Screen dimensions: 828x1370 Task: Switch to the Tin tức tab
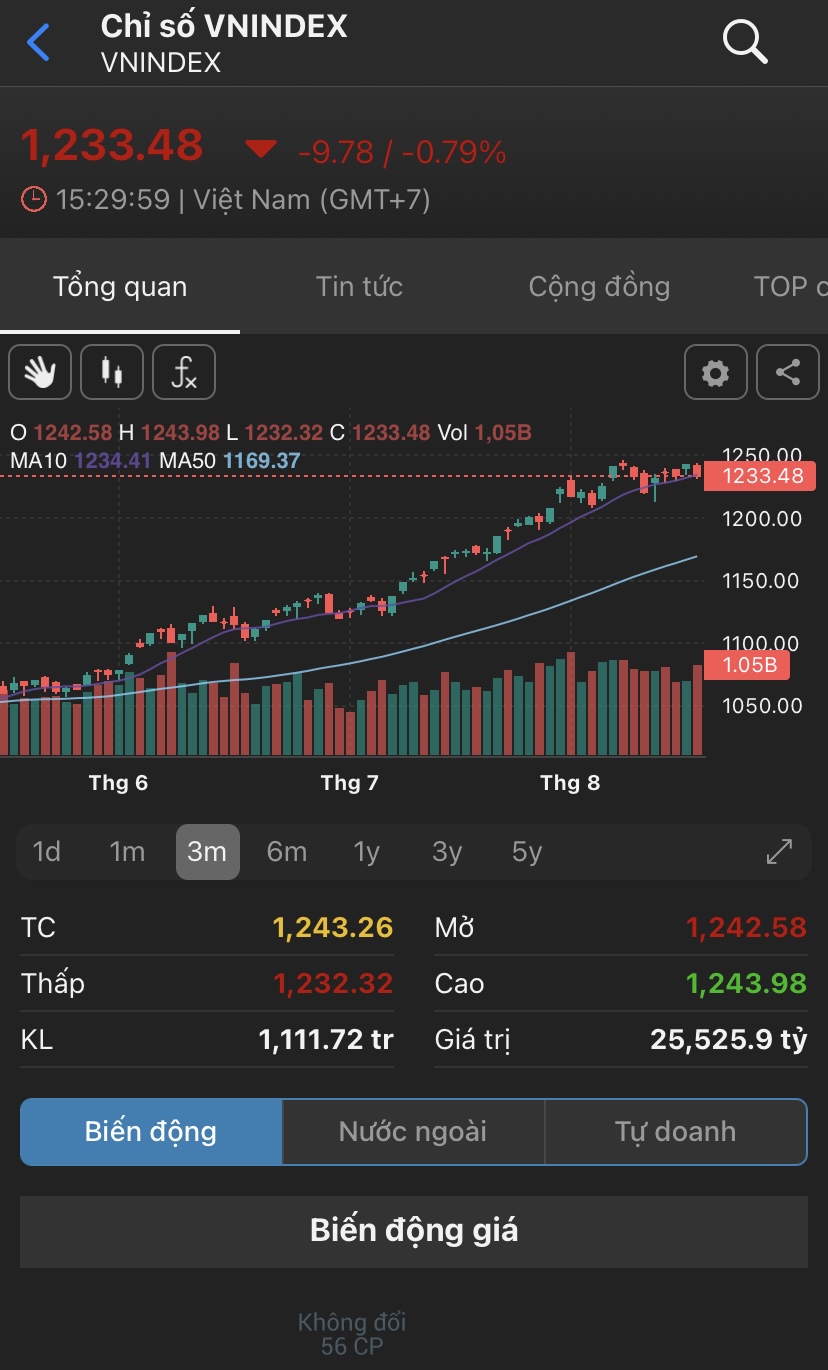(359, 287)
